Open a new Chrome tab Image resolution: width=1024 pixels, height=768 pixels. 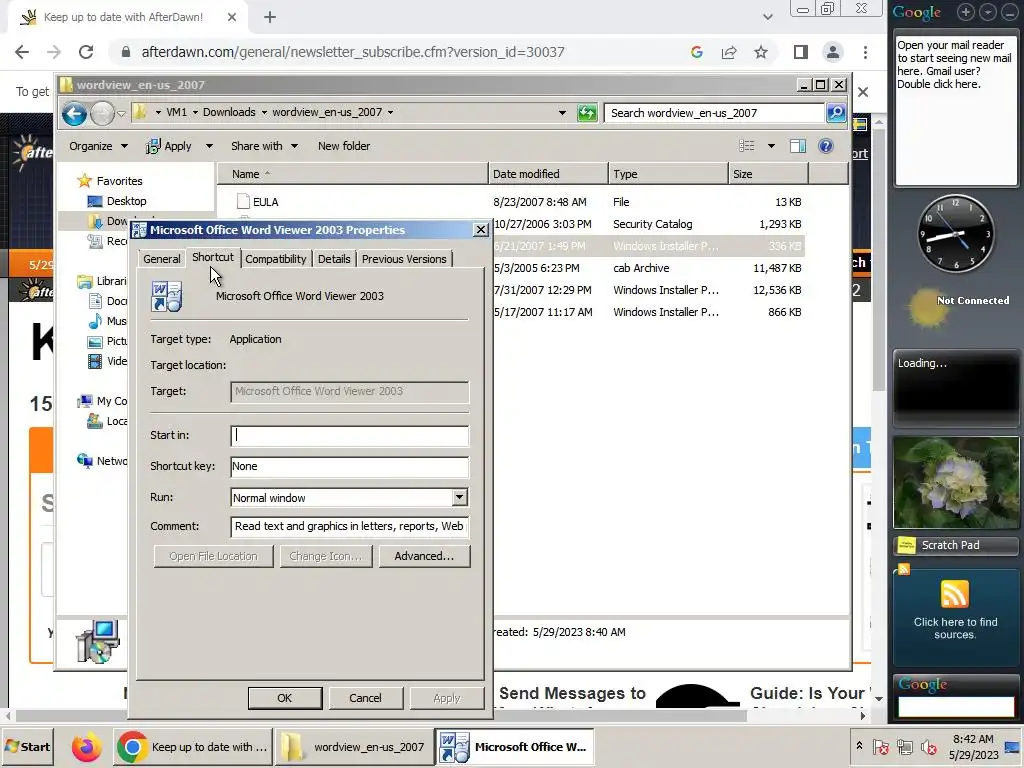coord(270,18)
